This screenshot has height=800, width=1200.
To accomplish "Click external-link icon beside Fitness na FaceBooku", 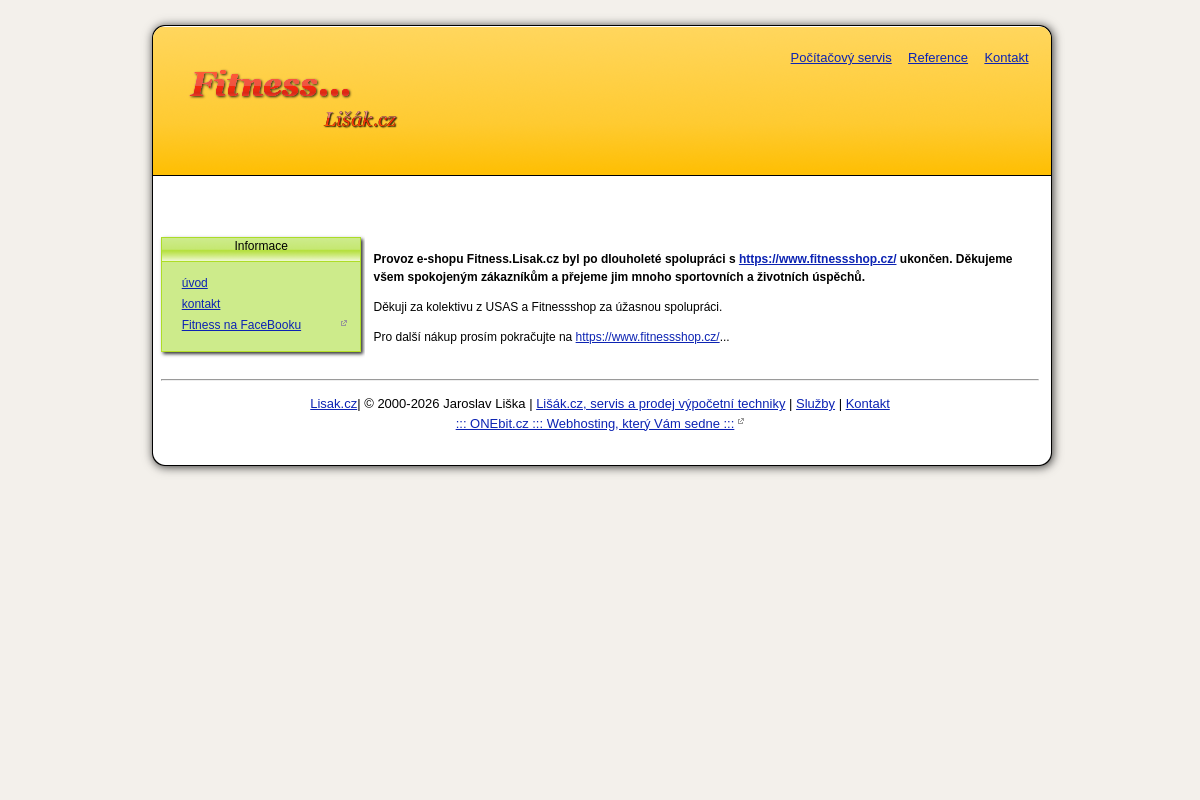I will [x=344, y=323].
